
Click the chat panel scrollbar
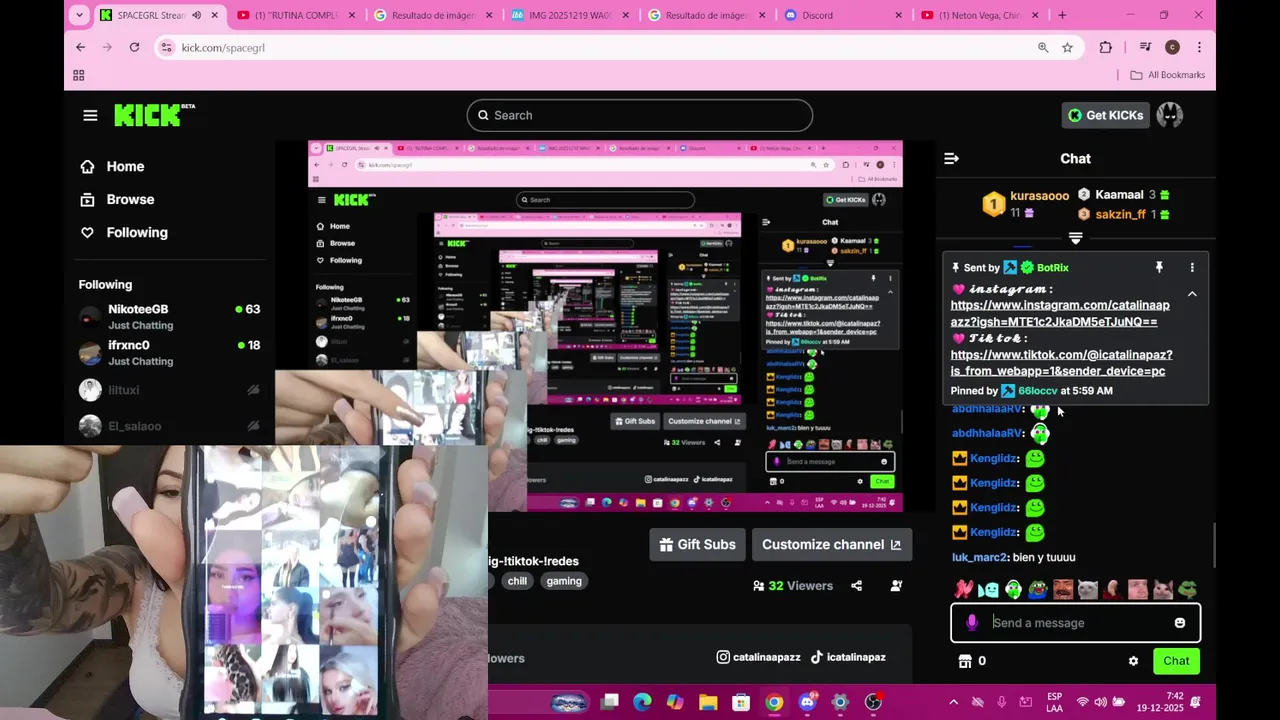point(1214,545)
